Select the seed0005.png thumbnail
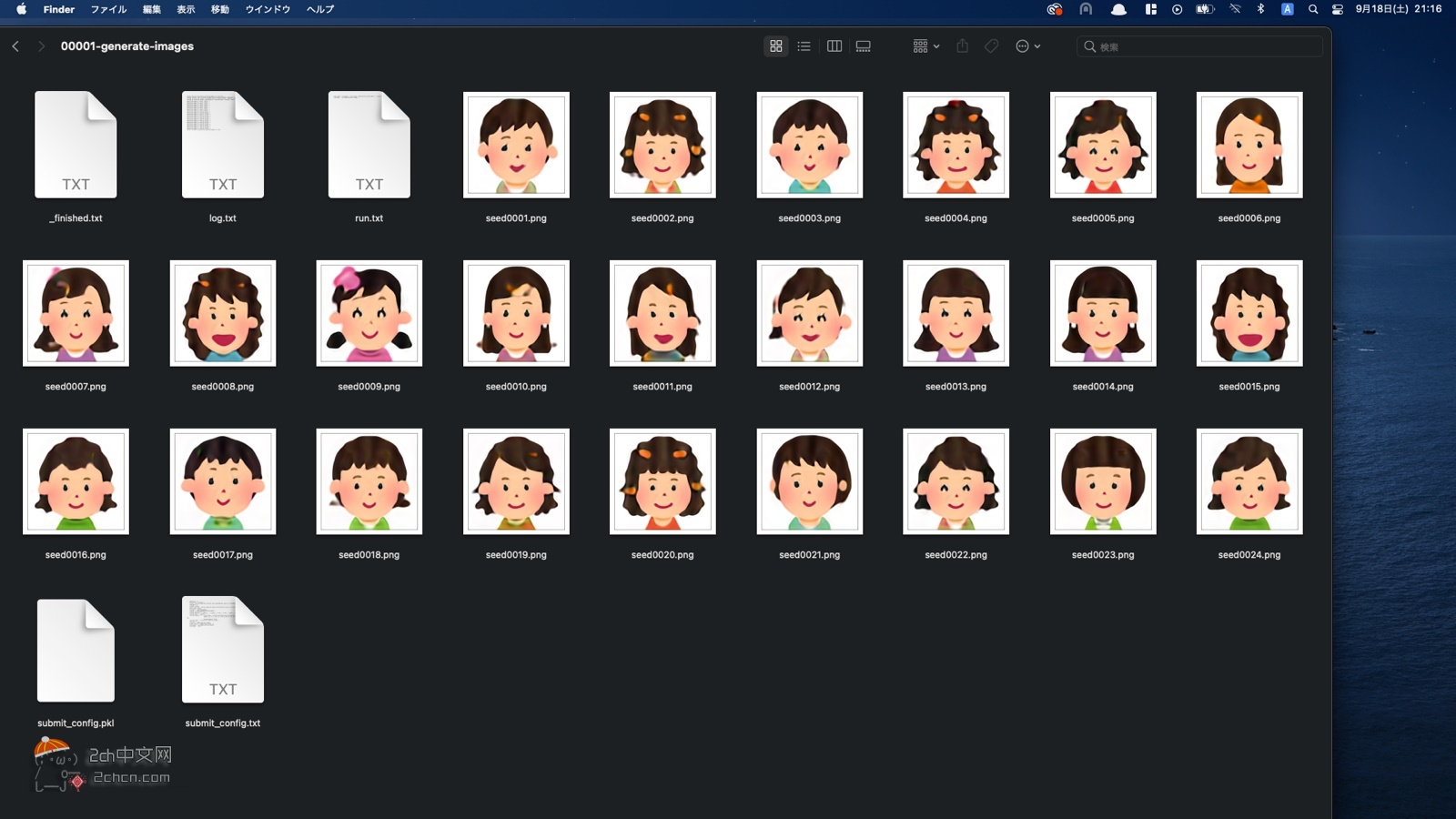This screenshot has width=1456, height=819. 1103,145
